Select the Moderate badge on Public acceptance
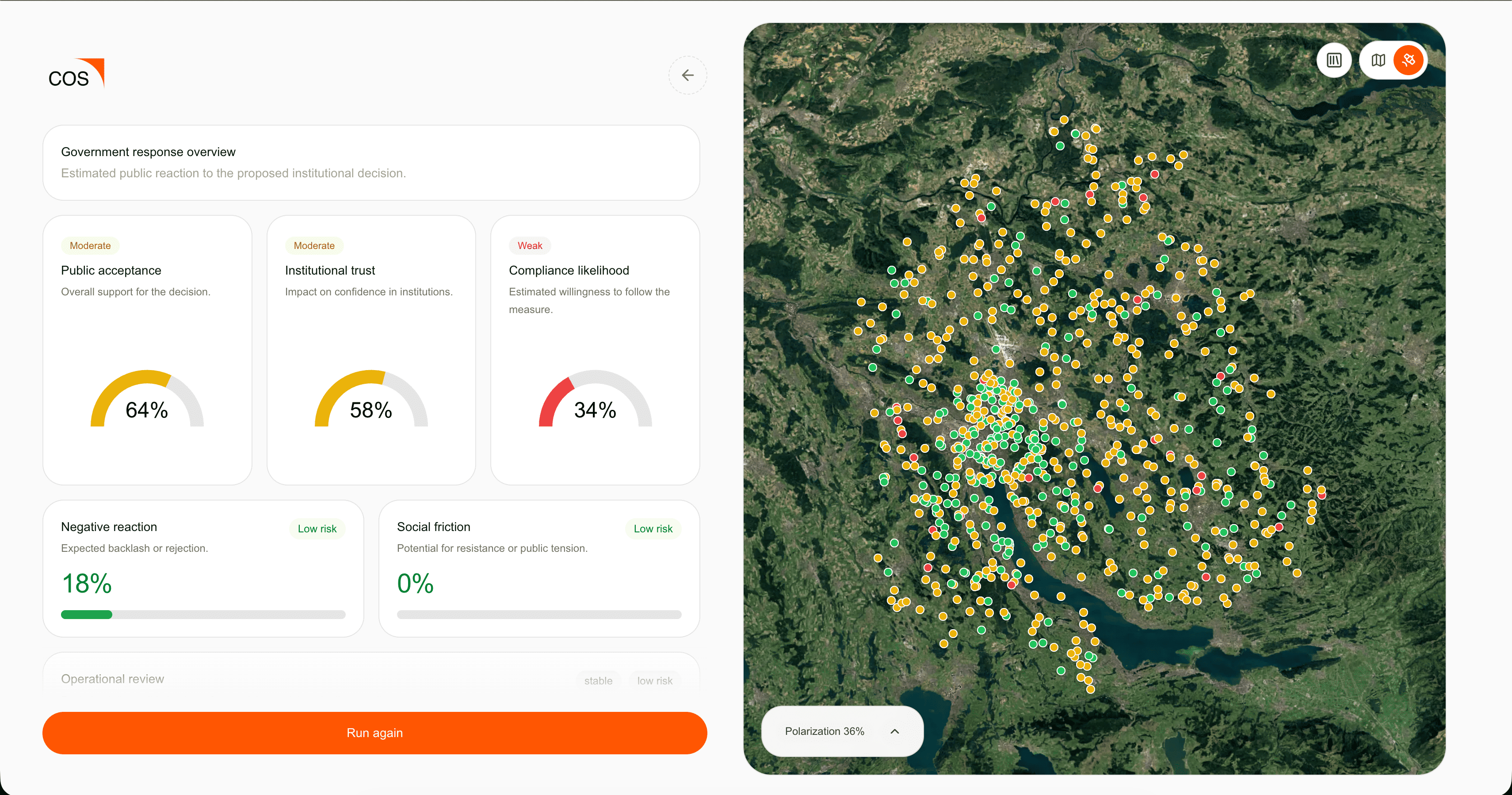The image size is (1512, 795). tap(90, 245)
